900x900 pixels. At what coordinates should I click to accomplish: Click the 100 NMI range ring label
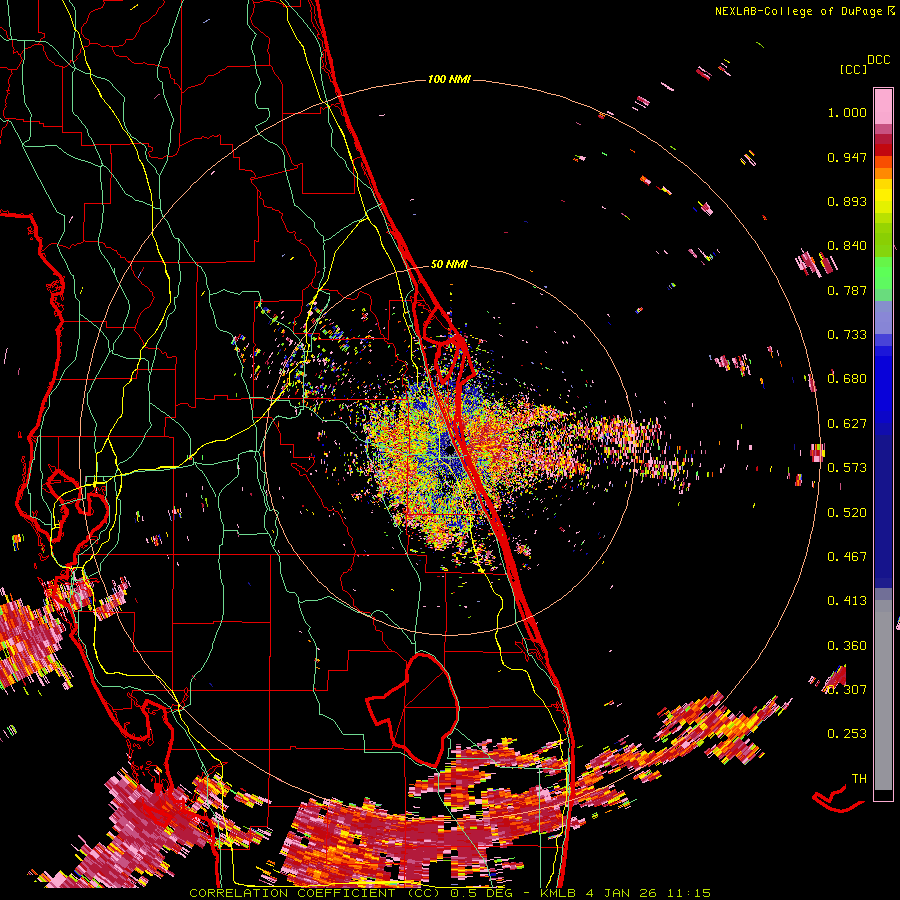[x=449, y=79]
